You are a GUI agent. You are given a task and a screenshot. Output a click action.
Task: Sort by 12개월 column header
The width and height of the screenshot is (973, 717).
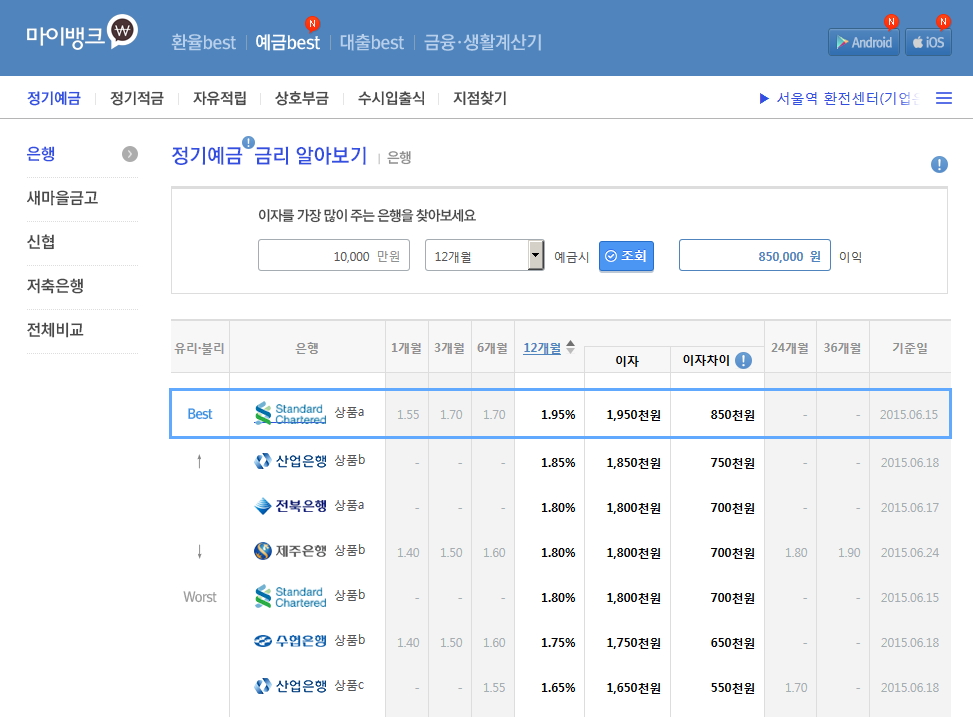click(x=541, y=348)
